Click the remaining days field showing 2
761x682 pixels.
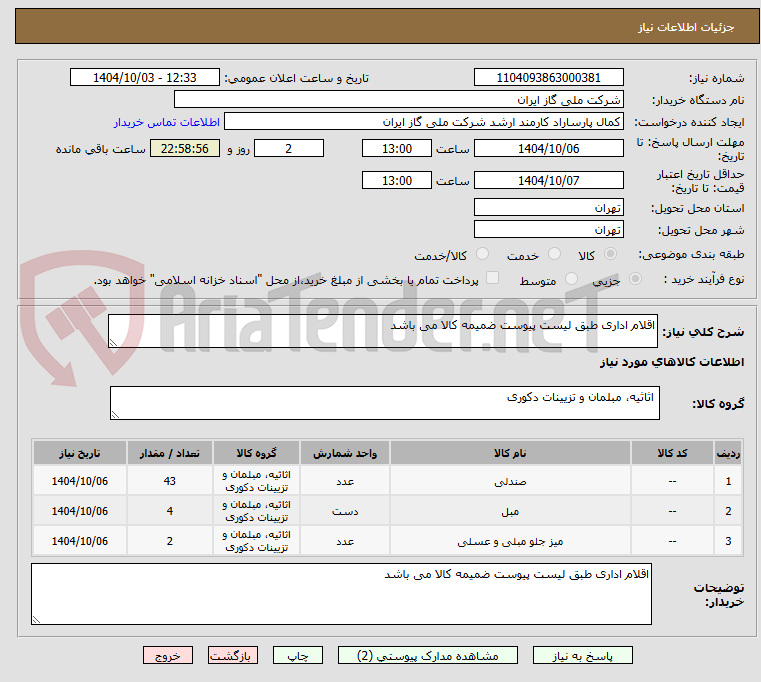289,149
